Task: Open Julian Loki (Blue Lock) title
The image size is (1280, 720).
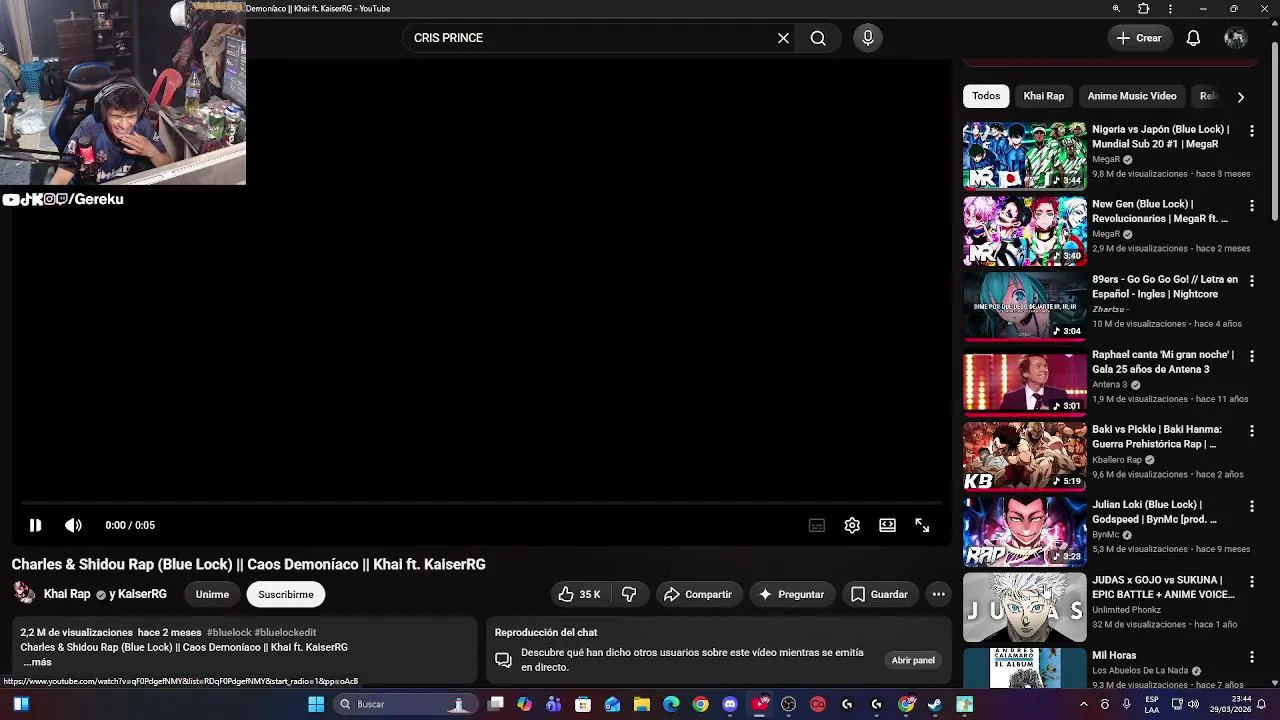Action: [1154, 512]
